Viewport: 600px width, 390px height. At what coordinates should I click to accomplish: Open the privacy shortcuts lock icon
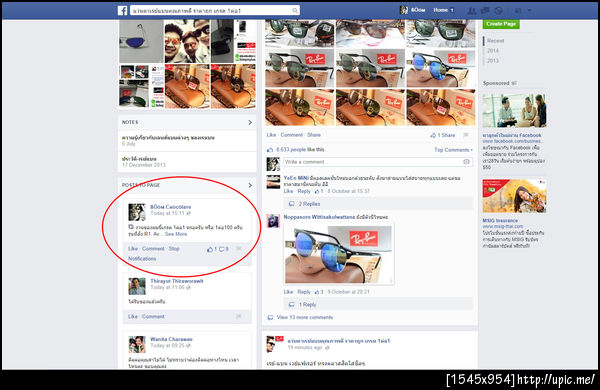click(518, 11)
